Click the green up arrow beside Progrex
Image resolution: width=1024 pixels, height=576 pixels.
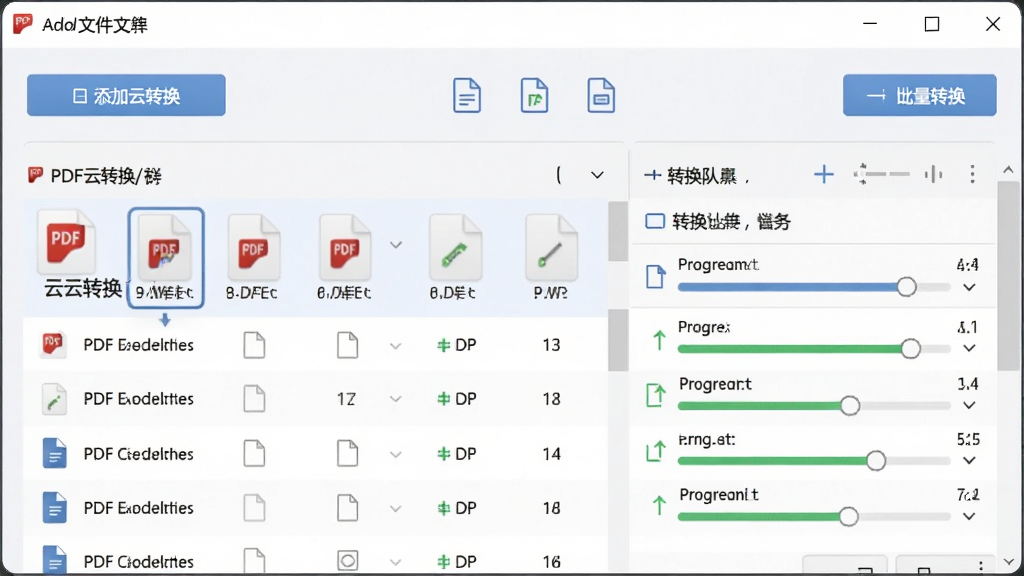point(659,340)
